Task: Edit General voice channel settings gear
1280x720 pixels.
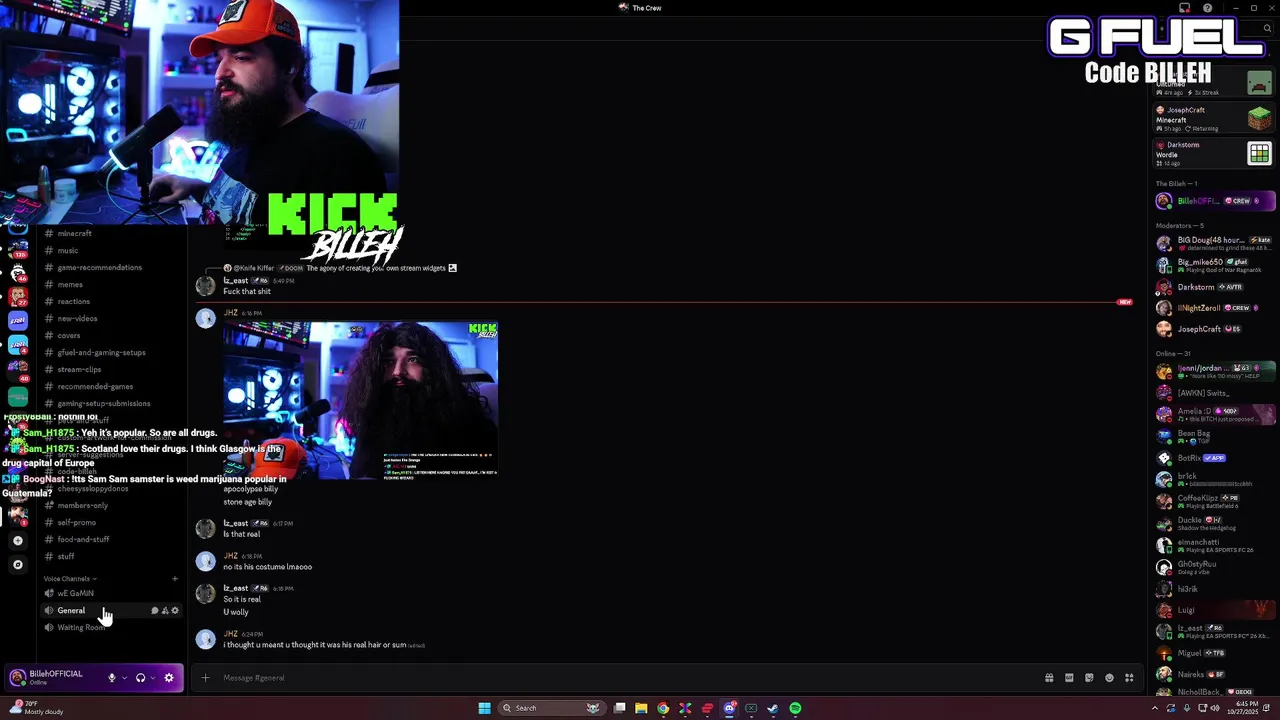Action: tap(175, 610)
